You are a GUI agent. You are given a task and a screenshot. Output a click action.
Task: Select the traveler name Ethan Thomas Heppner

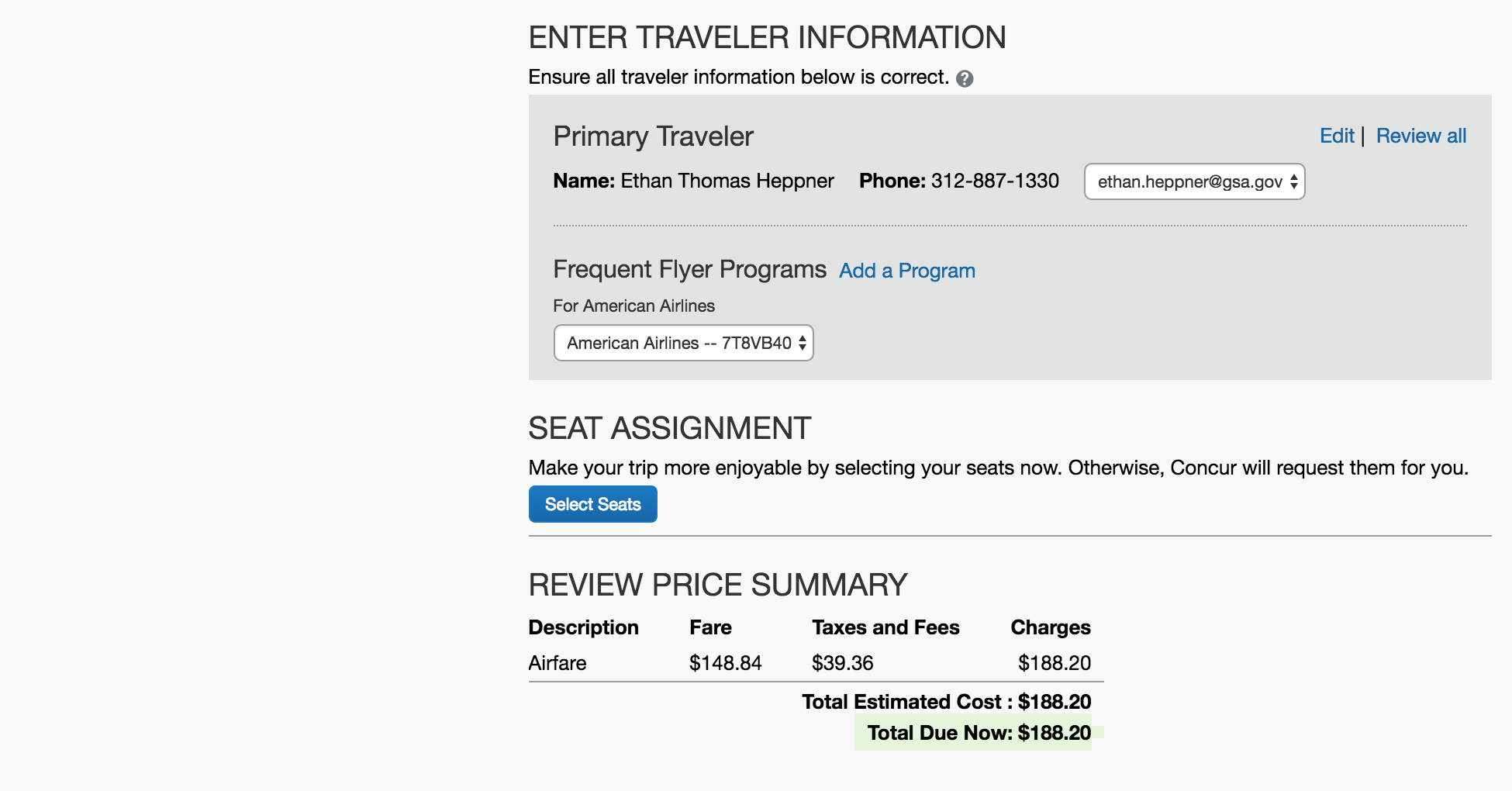click(727, 181)
